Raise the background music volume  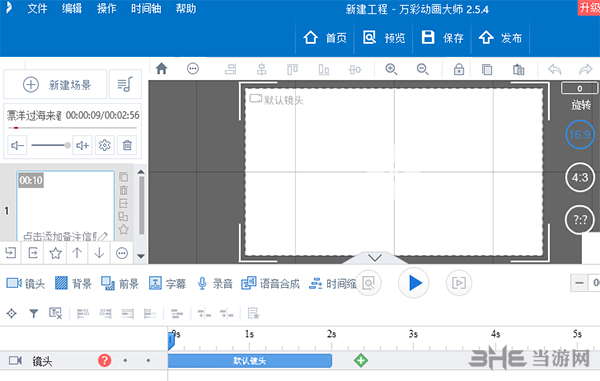tap(83, 145)
